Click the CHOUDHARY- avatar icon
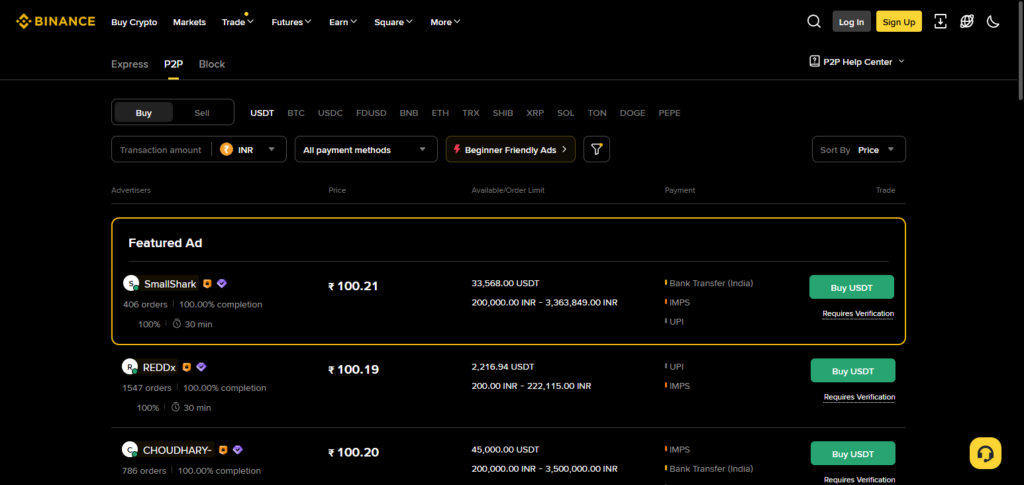The image size is (1024, 485). tap(130, 450)
